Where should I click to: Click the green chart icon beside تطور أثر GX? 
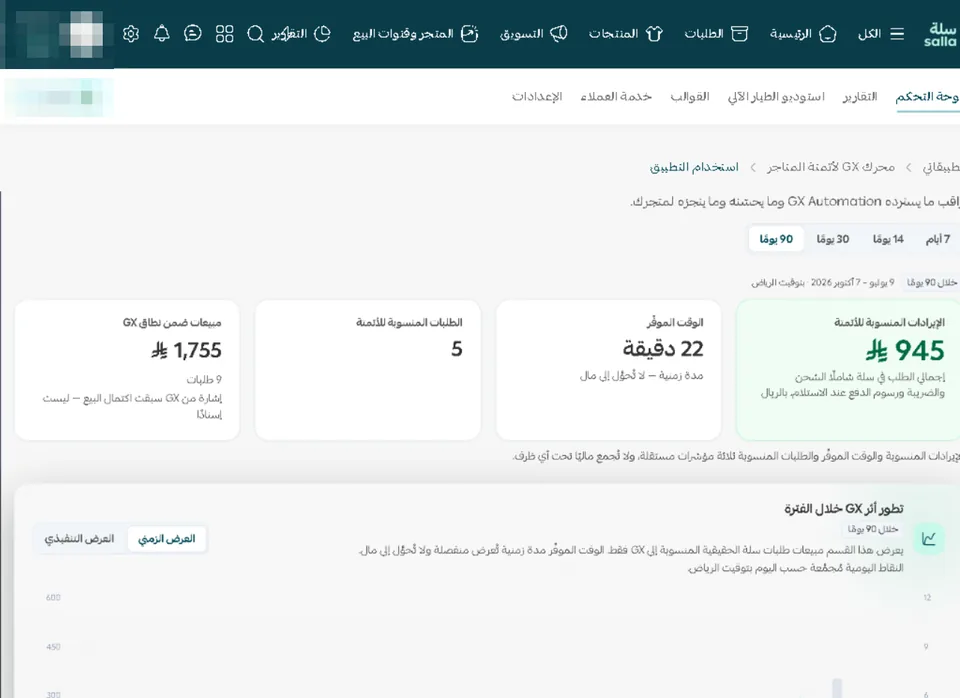[929, 539]
